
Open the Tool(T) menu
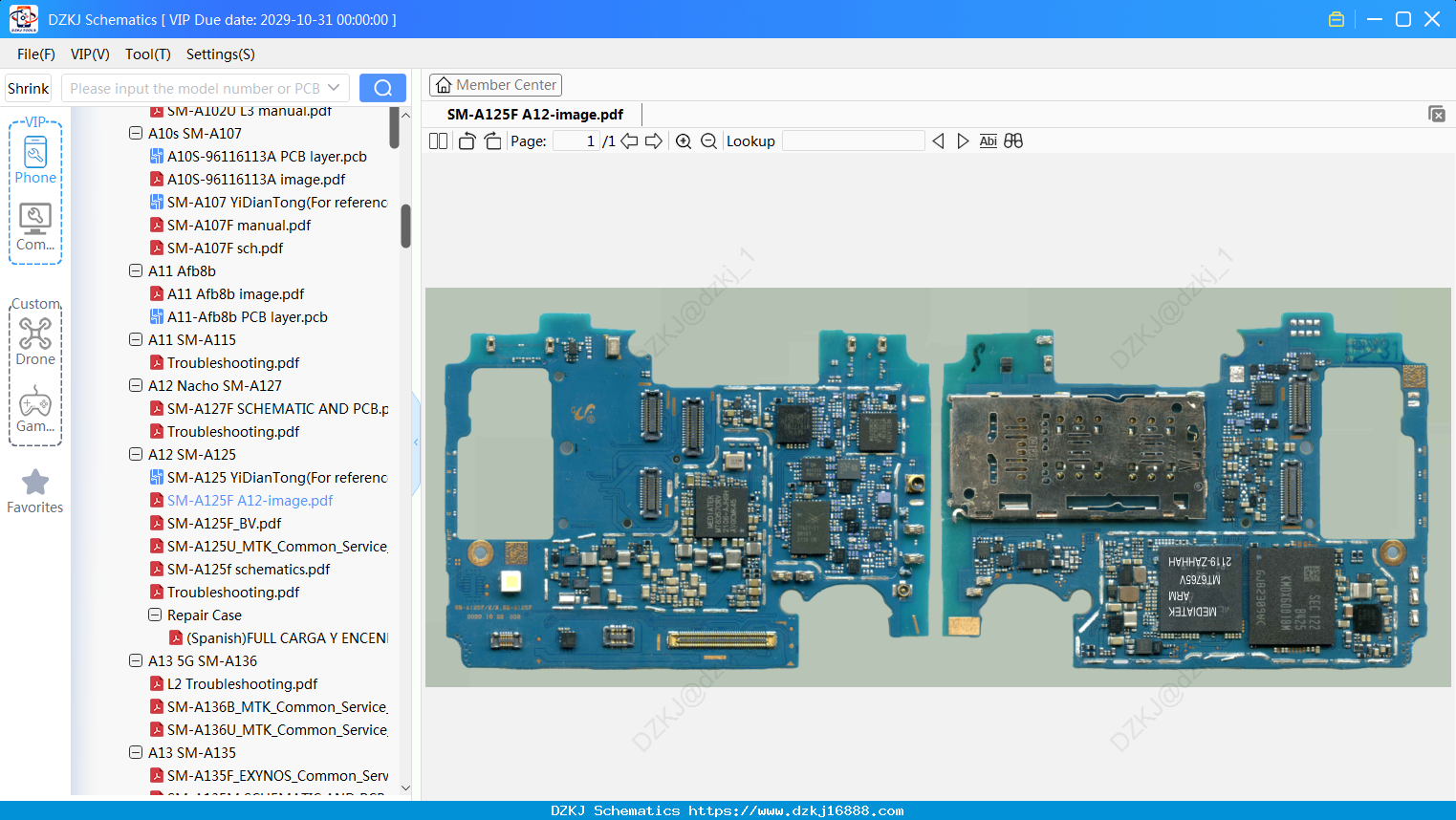point(148,54)
